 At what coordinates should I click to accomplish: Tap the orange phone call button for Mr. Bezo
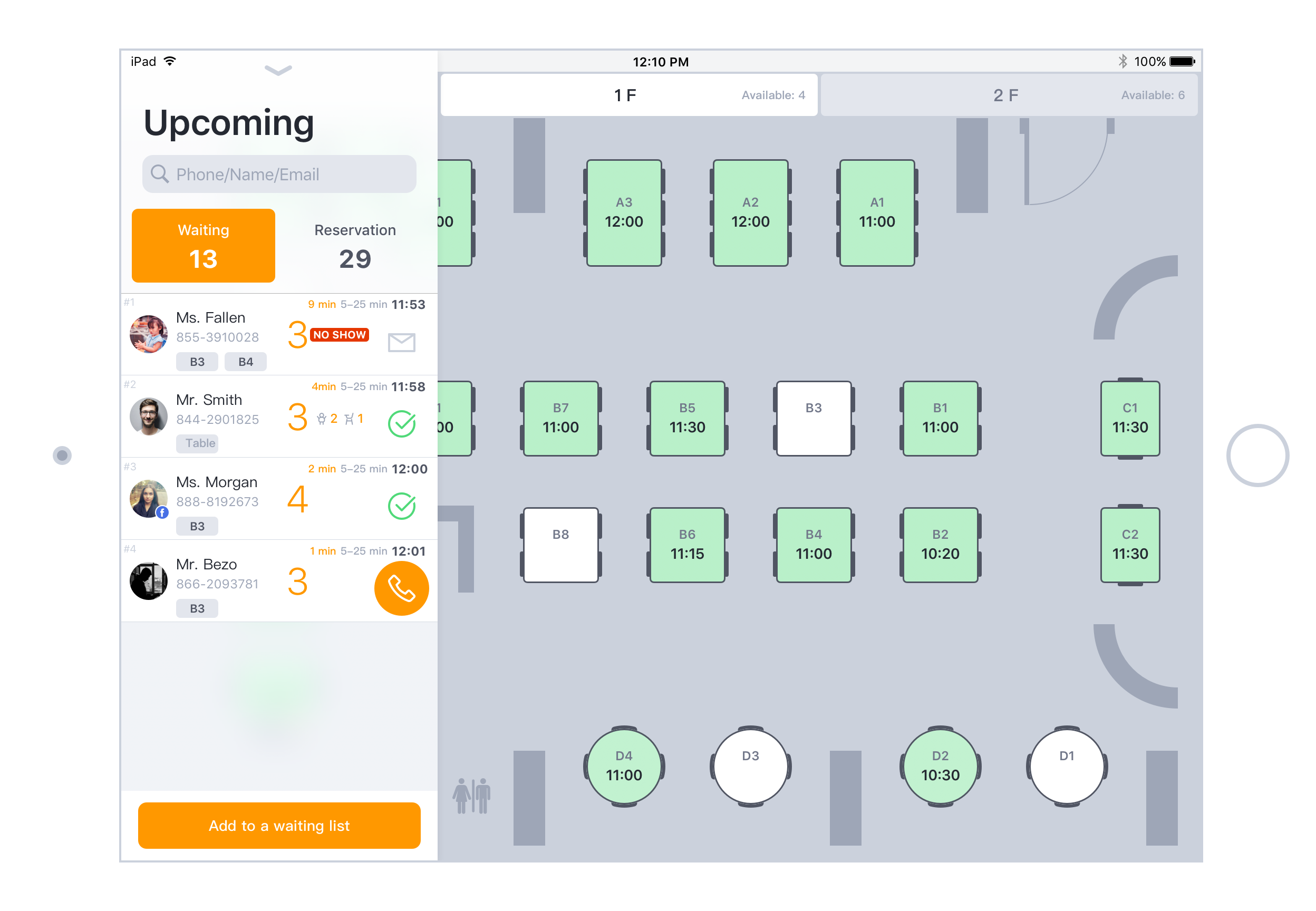[401, 588]
